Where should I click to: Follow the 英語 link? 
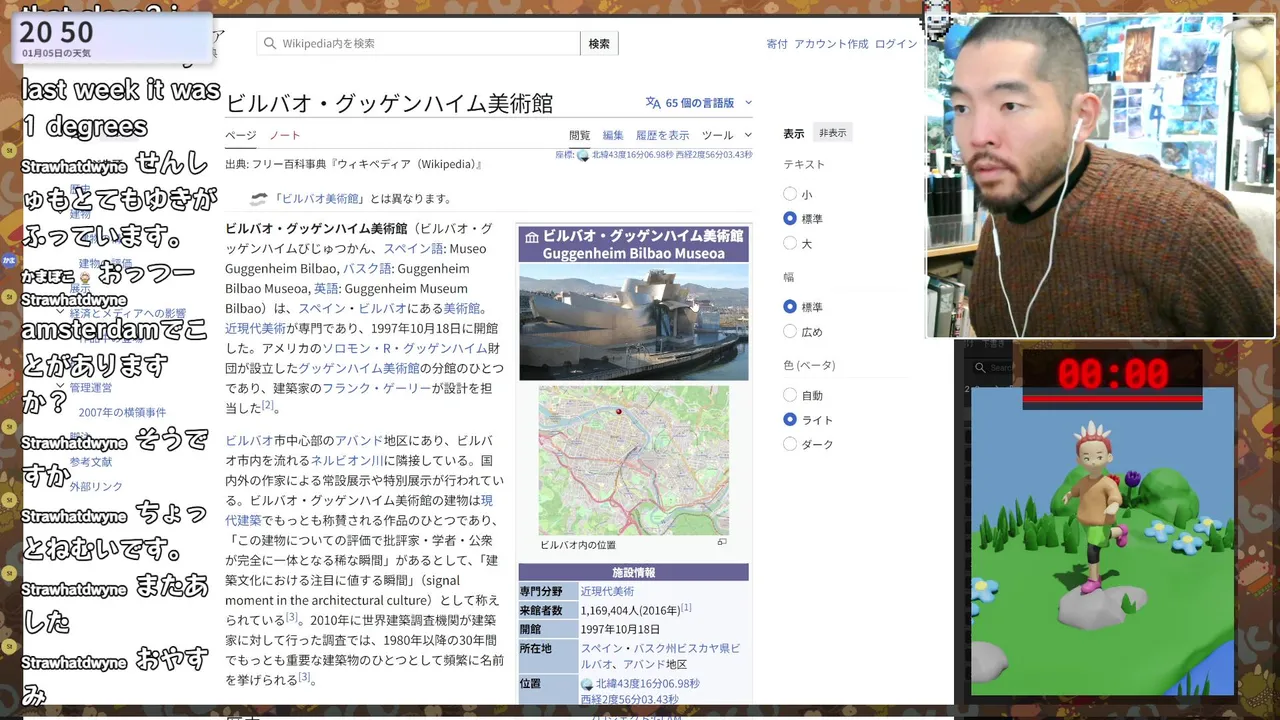(x=326, y=288)
